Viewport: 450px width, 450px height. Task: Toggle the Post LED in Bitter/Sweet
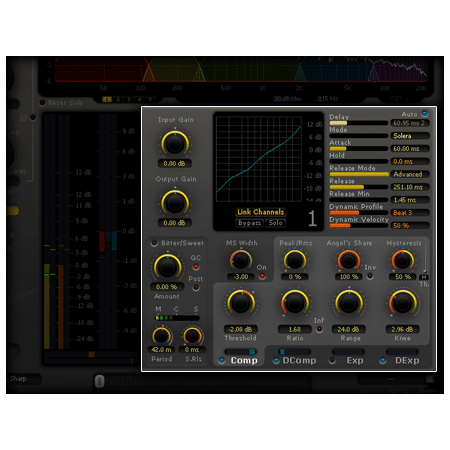point(196,287)
